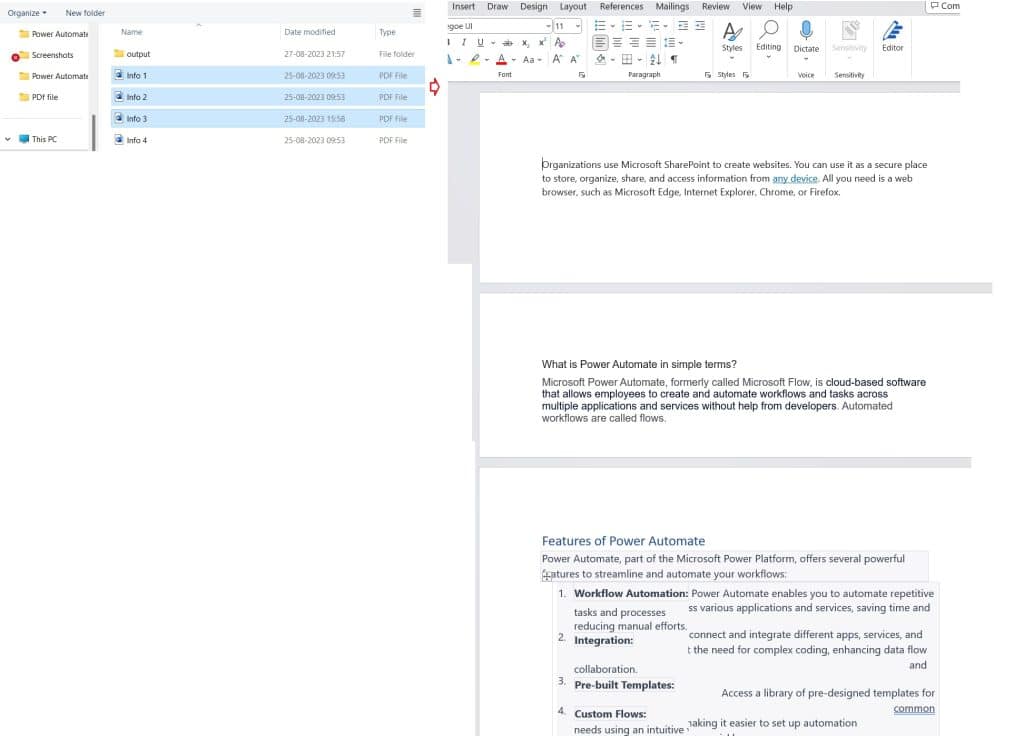Toggle Center paragraph alignment
This screenshot has width=1024, height=736.
[617, 42]
